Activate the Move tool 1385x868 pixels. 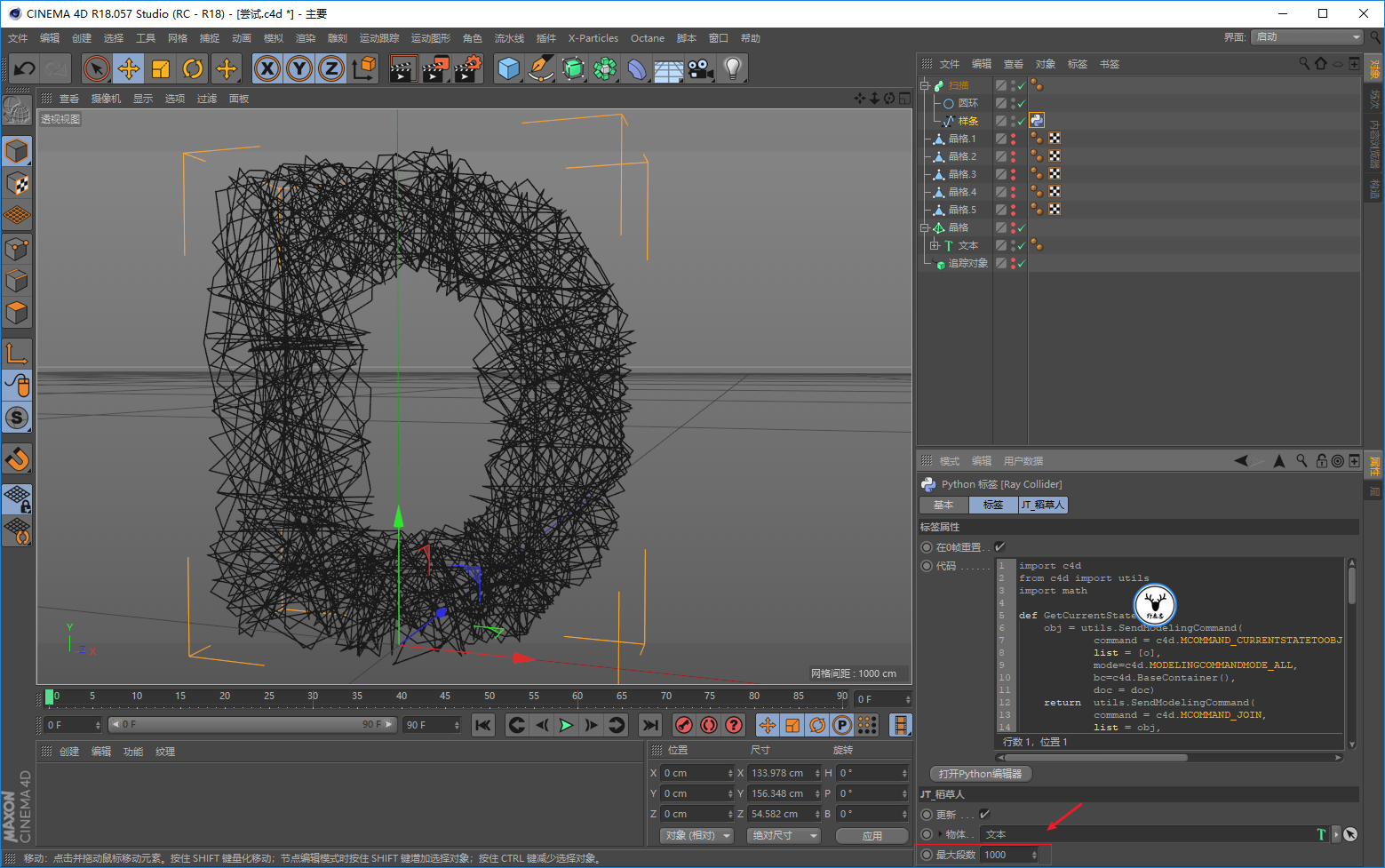(x=129, y=68)
